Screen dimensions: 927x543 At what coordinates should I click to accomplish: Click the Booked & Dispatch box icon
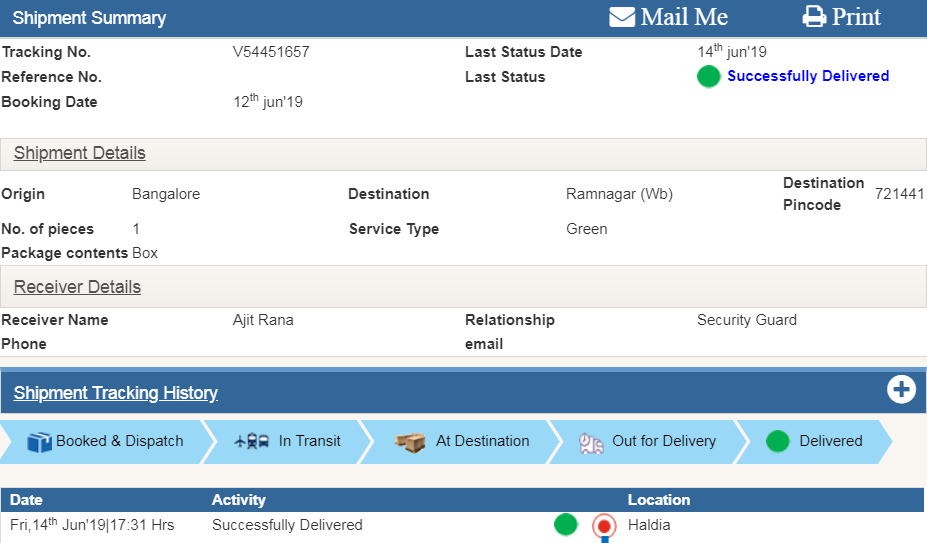point(39,441)
